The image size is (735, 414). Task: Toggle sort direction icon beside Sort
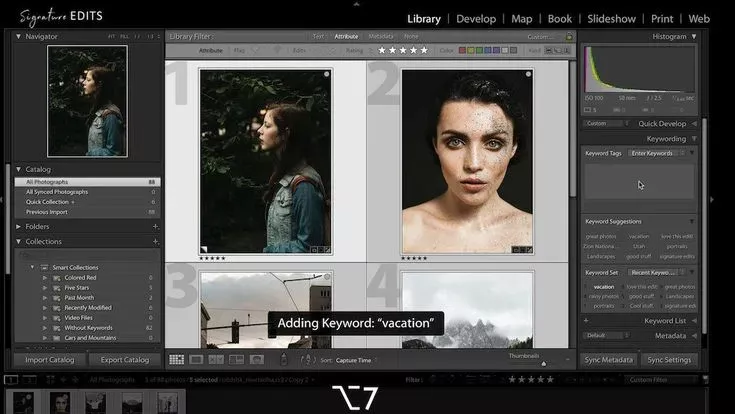pyautogui.click(x=308, y=360)
